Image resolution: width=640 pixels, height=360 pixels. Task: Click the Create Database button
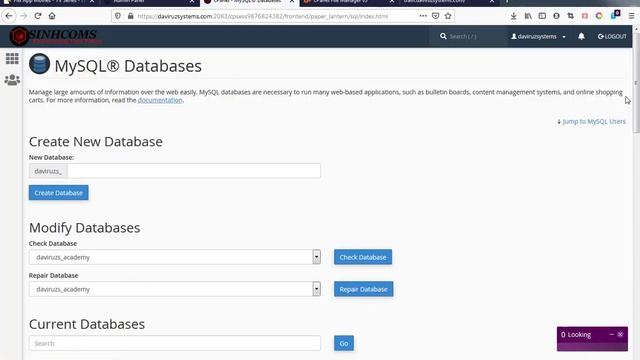[58, 193]
